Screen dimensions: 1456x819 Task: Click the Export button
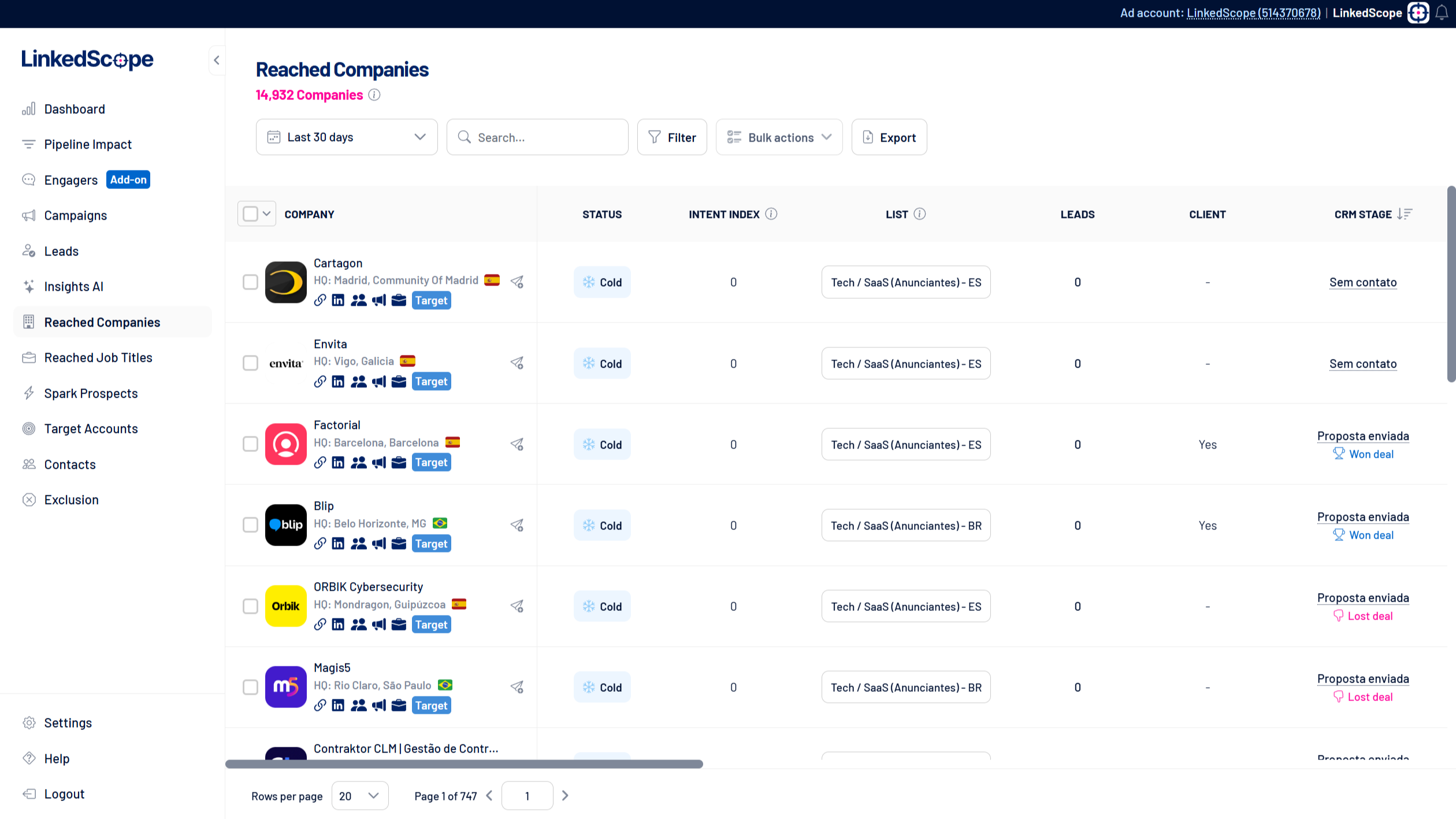click(889, 137)
